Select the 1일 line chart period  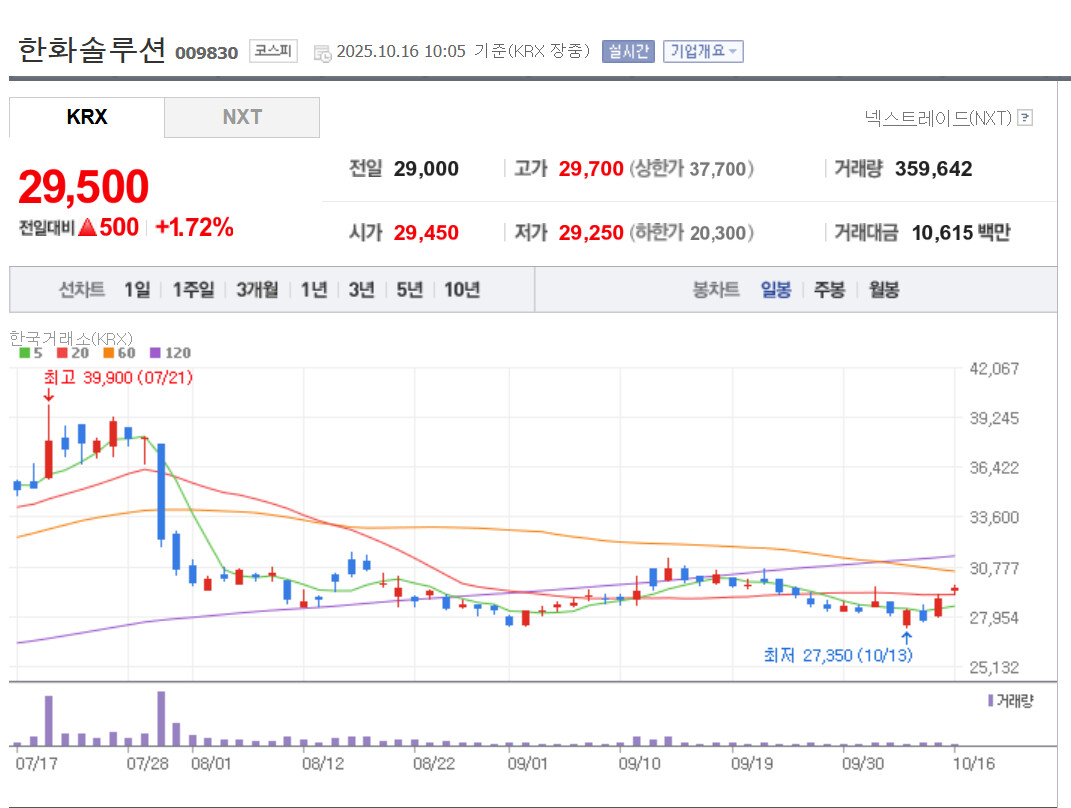137,290
